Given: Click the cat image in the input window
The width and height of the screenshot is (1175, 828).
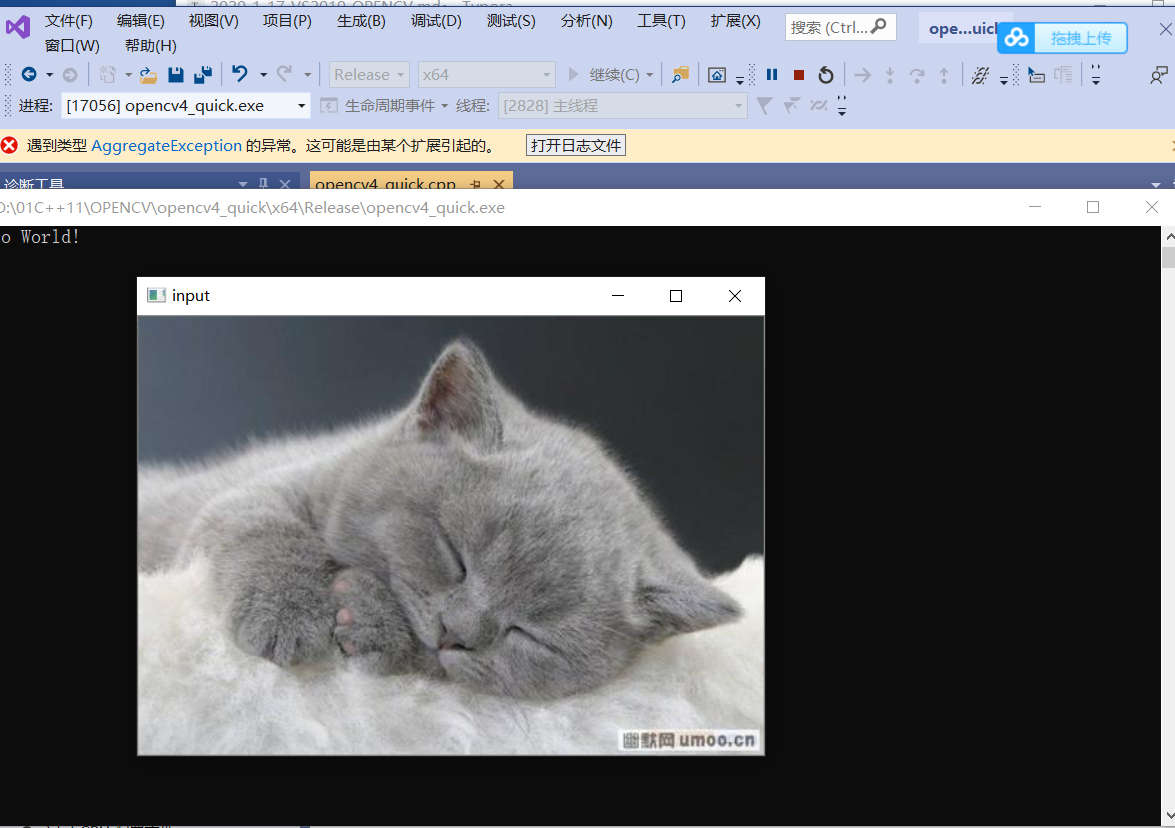Looking at the screenshot, I should 450,535.
